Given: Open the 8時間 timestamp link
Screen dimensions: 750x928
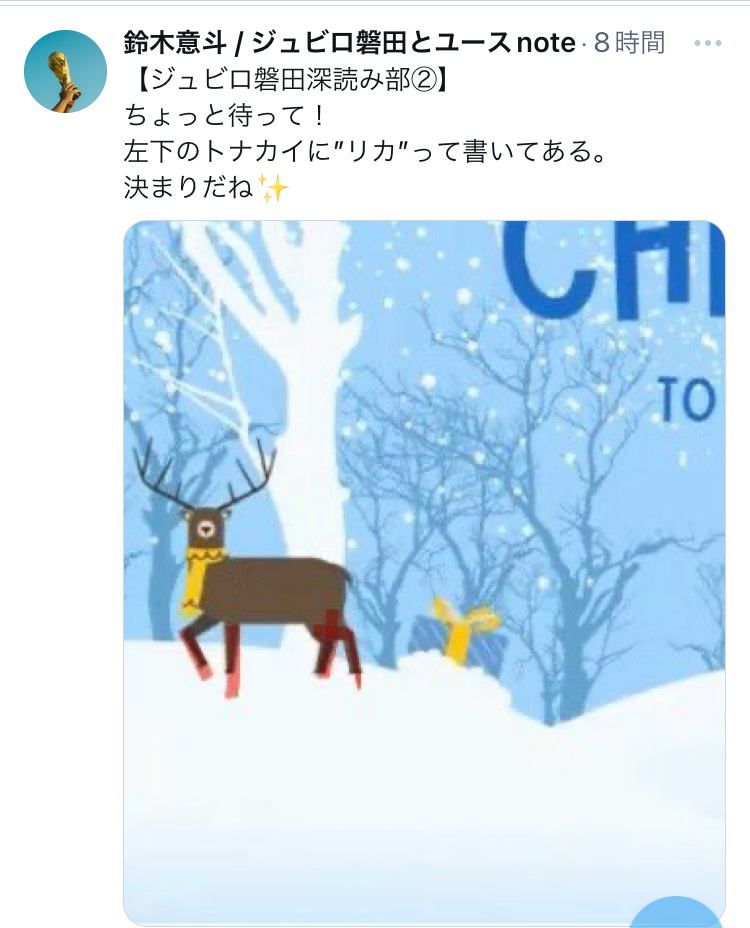Looking at the screenshot, I should click(x=629, y=43).
